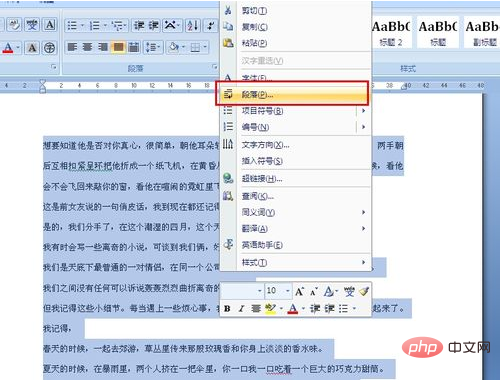501x380 pixels.
Task: Toggle Align Right in the ribbon
Action: (103, 47)
